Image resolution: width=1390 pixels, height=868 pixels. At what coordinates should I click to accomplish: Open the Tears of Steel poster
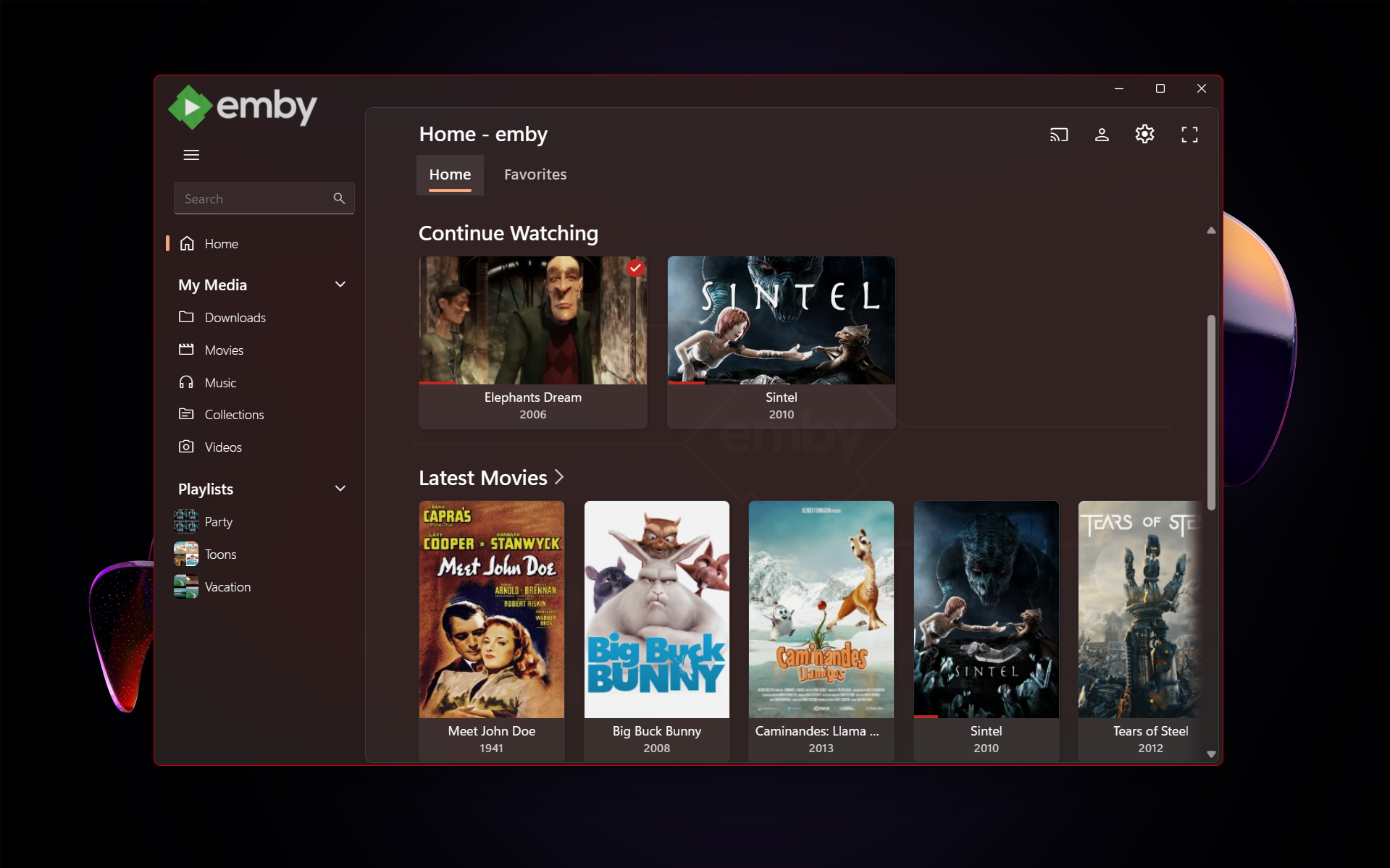click(x=1141, y=610)
